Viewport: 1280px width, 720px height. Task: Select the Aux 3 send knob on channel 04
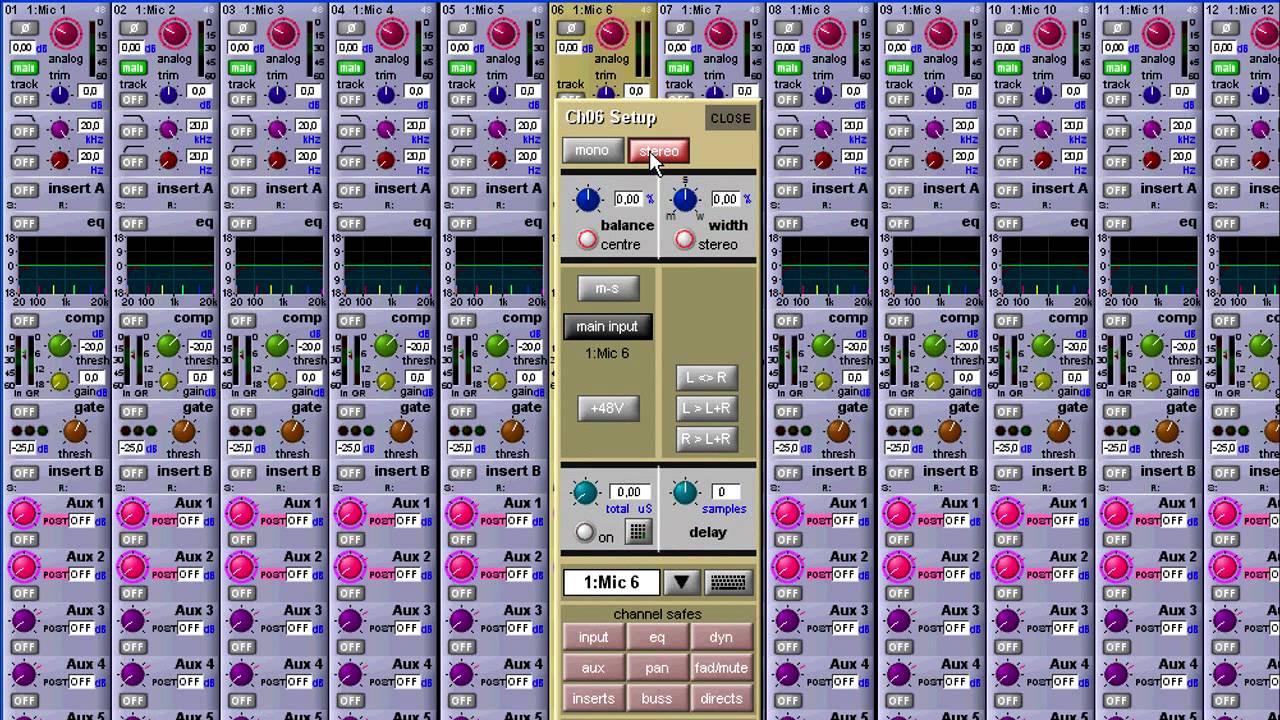(350, 621)
